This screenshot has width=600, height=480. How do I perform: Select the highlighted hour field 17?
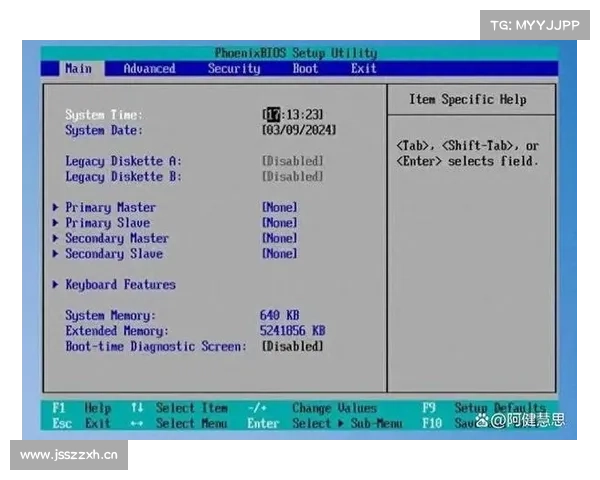pos(273,114)
